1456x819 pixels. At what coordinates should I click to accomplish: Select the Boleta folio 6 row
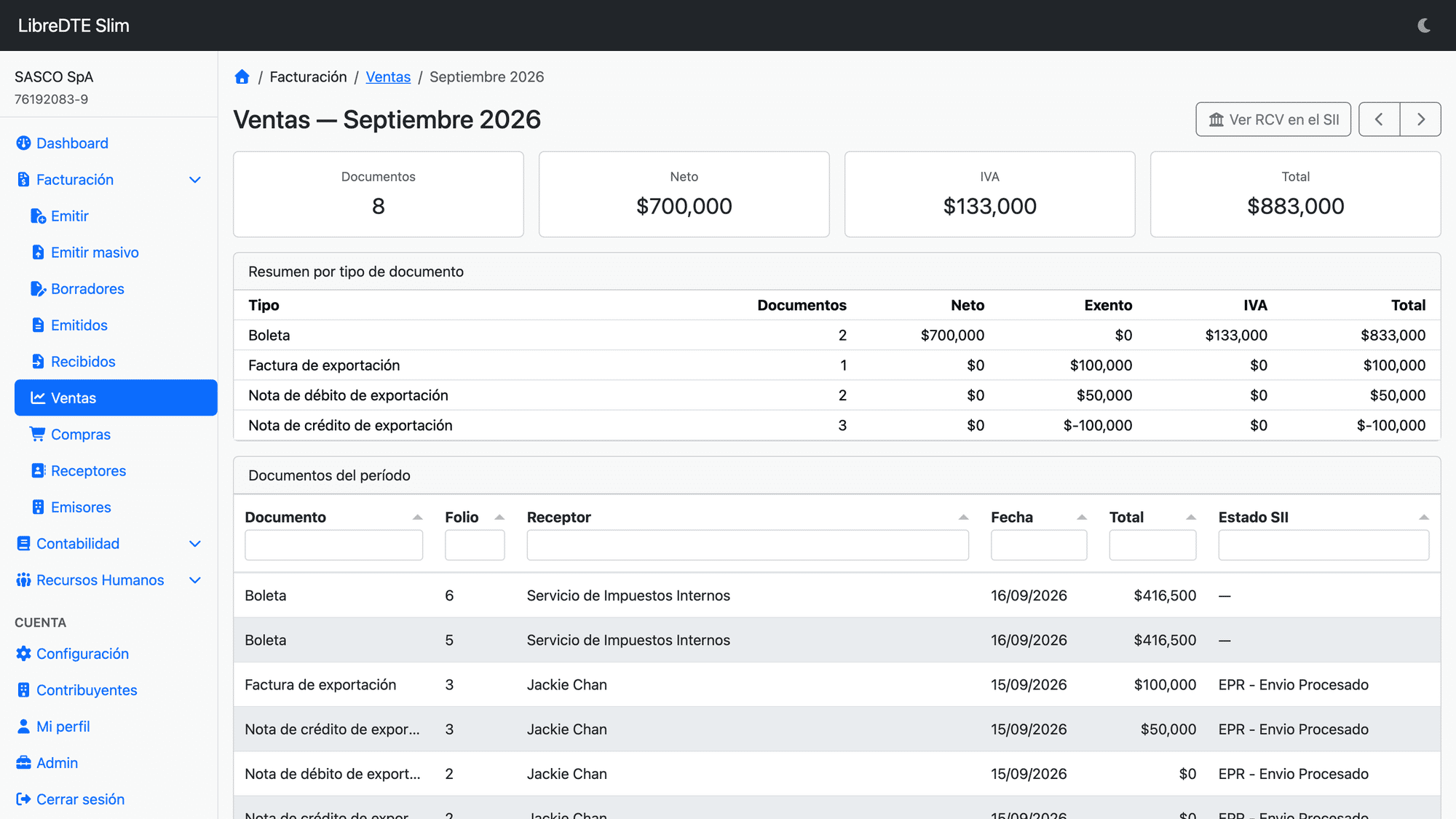tap(836, 596)
